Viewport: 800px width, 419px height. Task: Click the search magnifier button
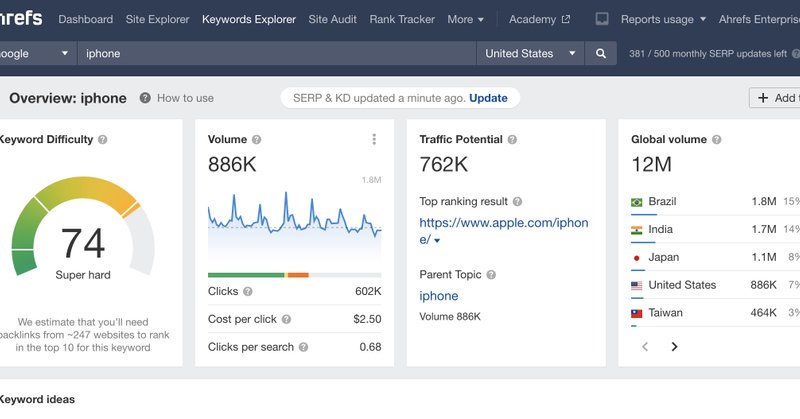click(601, 54)
